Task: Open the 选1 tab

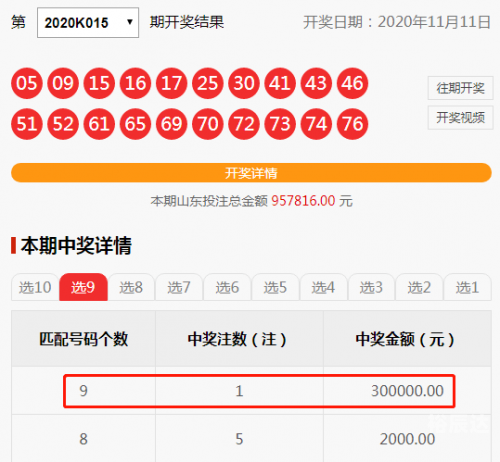Action: tap(467, 287)
